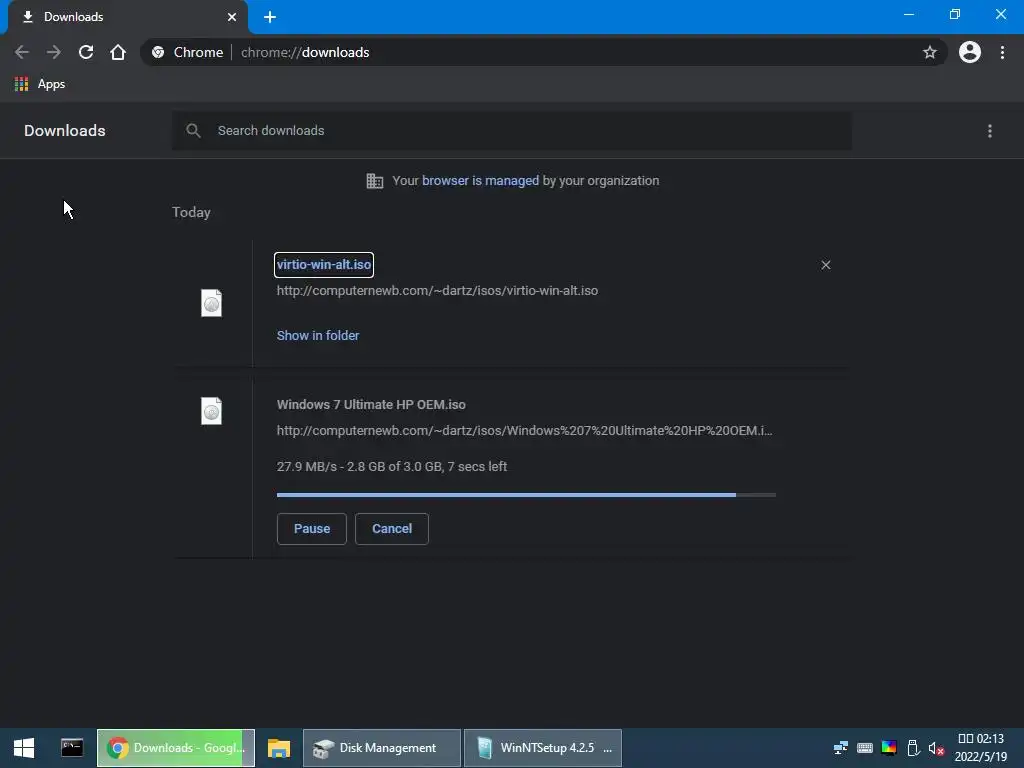Go back with the browser back arrow

coord(22,52)
